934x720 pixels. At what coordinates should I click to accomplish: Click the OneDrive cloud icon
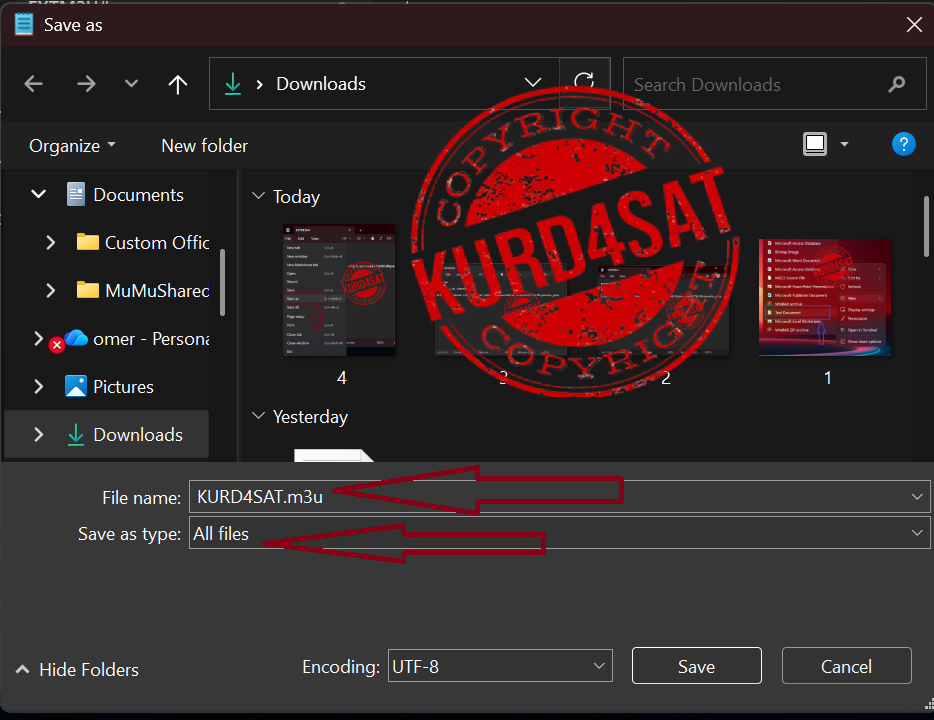[x=76, y=338]
